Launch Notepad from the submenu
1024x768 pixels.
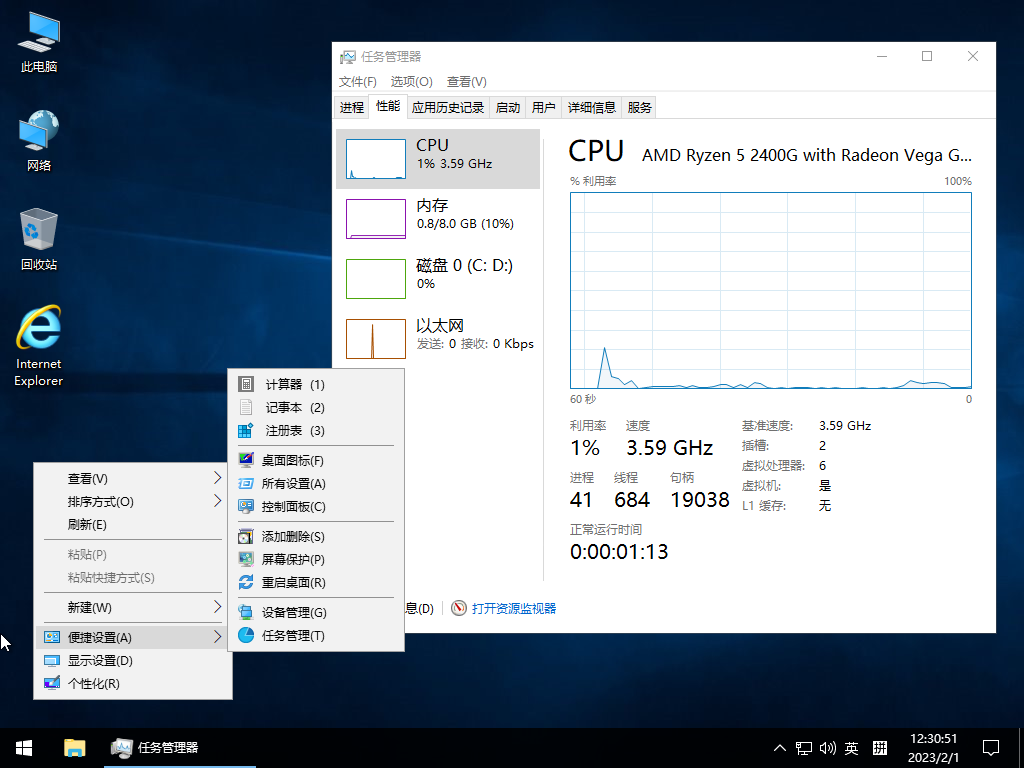click(x=294, y=408)
